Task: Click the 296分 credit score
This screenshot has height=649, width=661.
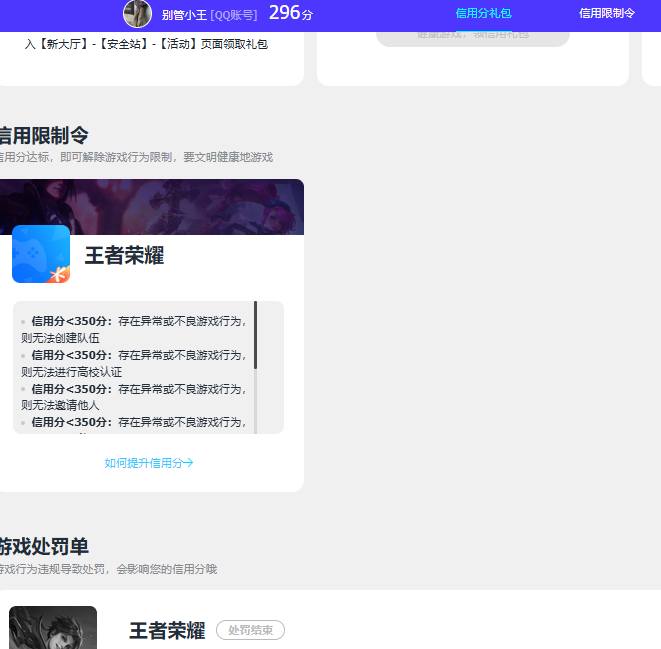Action: point(291,13)
